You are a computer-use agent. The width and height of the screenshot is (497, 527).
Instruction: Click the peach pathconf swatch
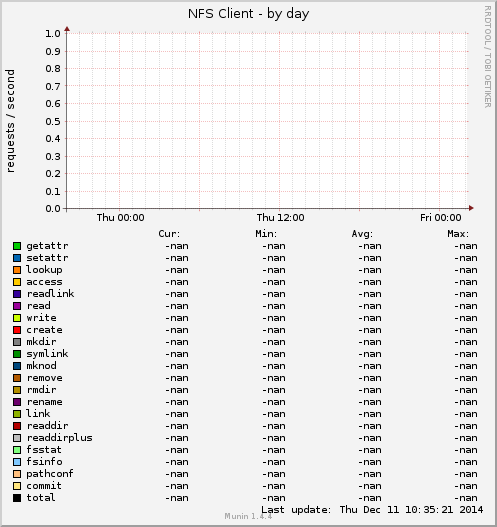(17, 474)
